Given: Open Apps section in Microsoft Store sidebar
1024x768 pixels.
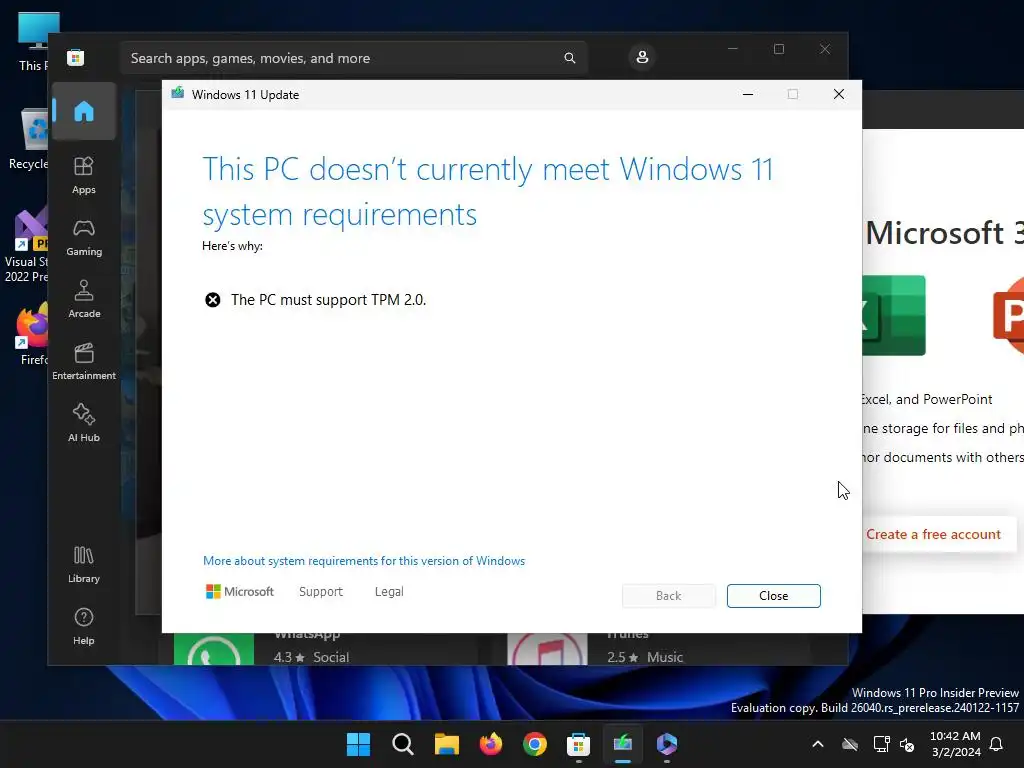Looking at the screenshot, I should click(84, 176).
